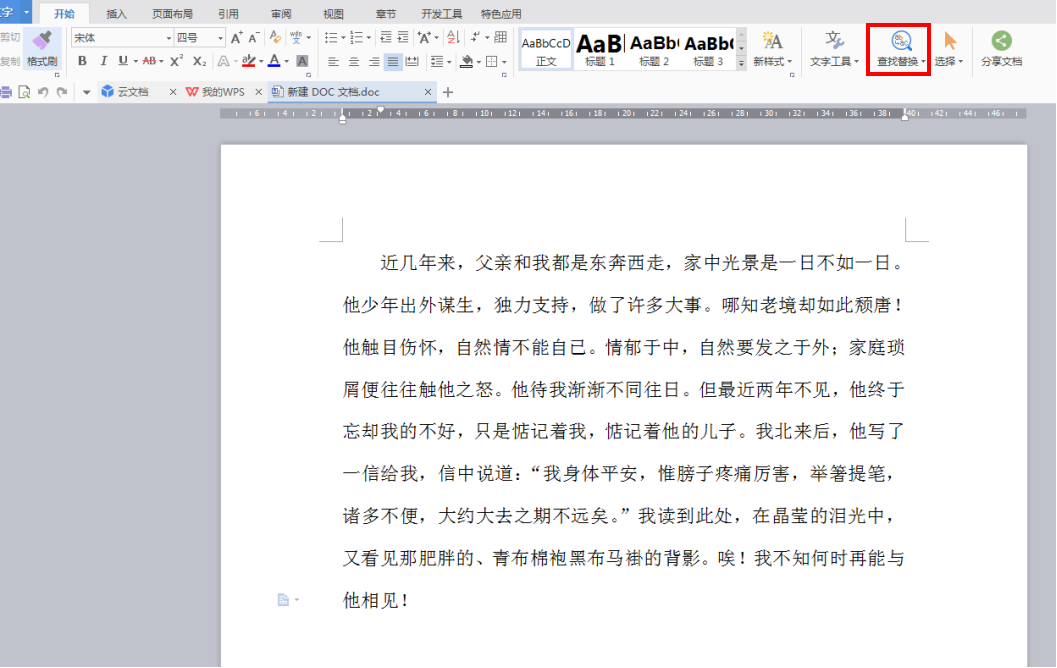
Task: Select the 格式刷 (Format Painter) tool
Action: [x=40, y=48]
